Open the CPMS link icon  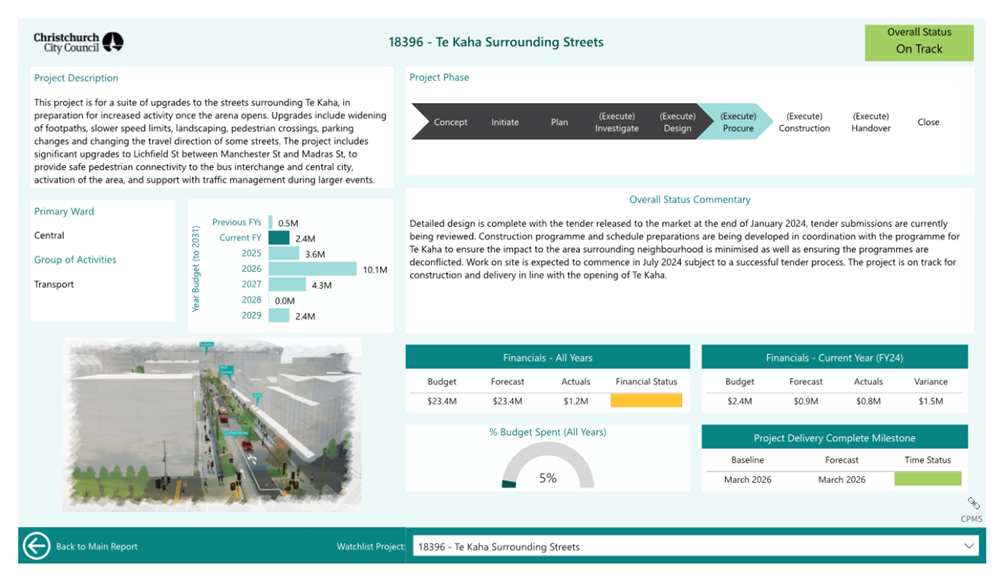click(x=973, y=503)
